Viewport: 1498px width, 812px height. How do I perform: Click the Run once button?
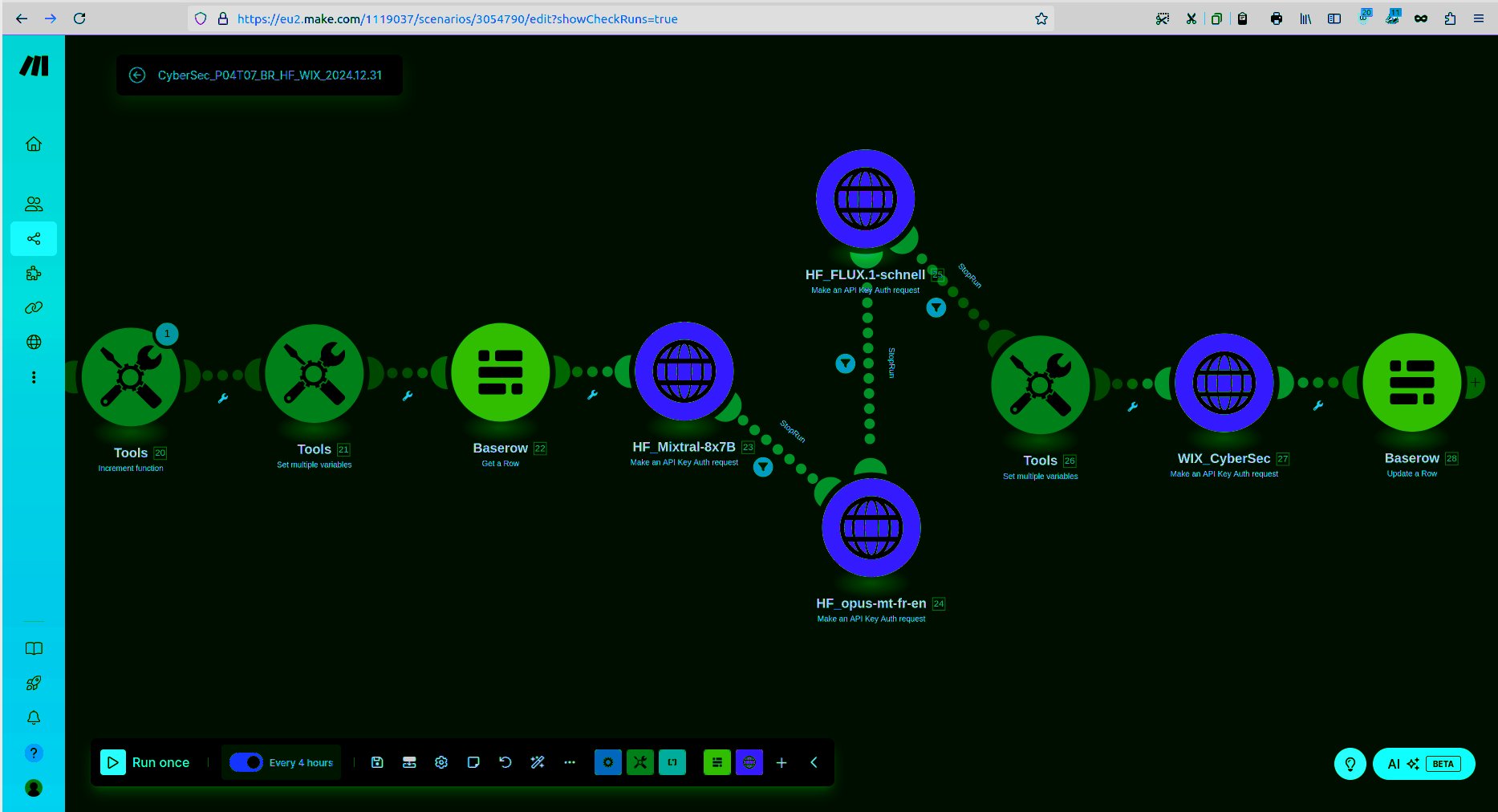pyautogui.click(x=145, y=762)
